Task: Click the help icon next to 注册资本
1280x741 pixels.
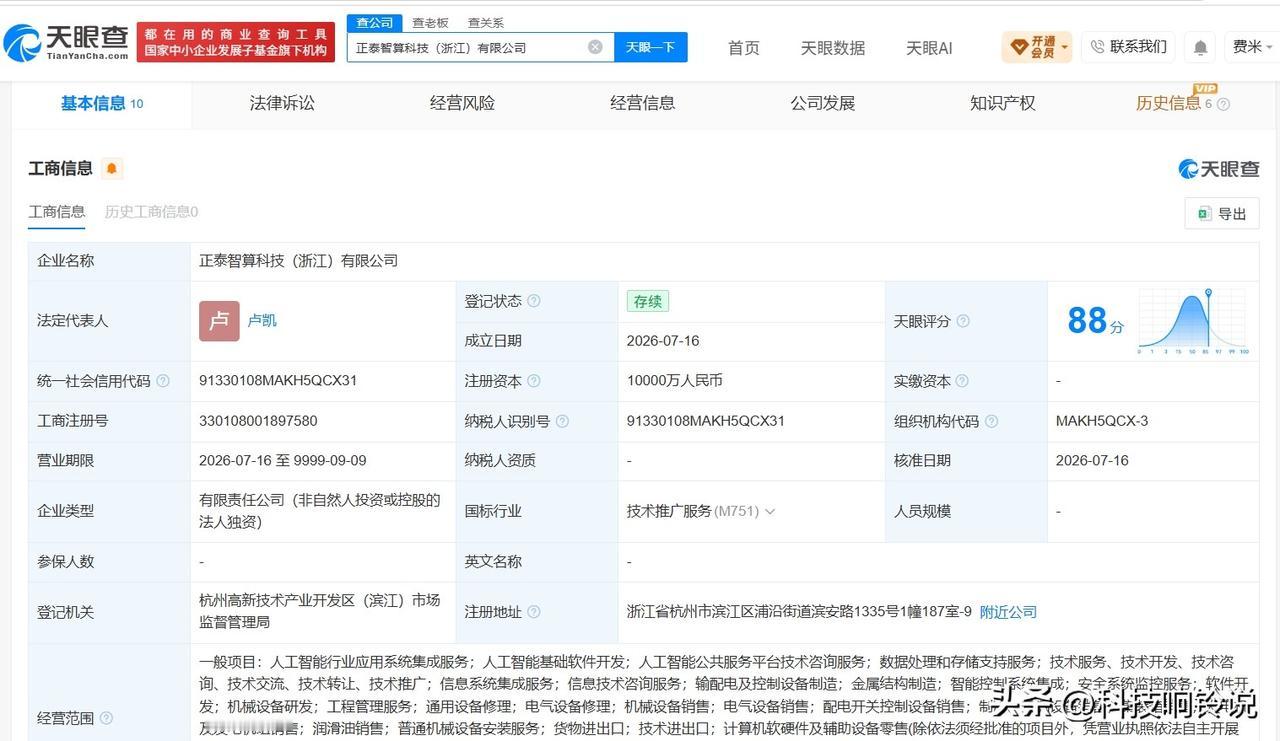Action: (534, 381)
